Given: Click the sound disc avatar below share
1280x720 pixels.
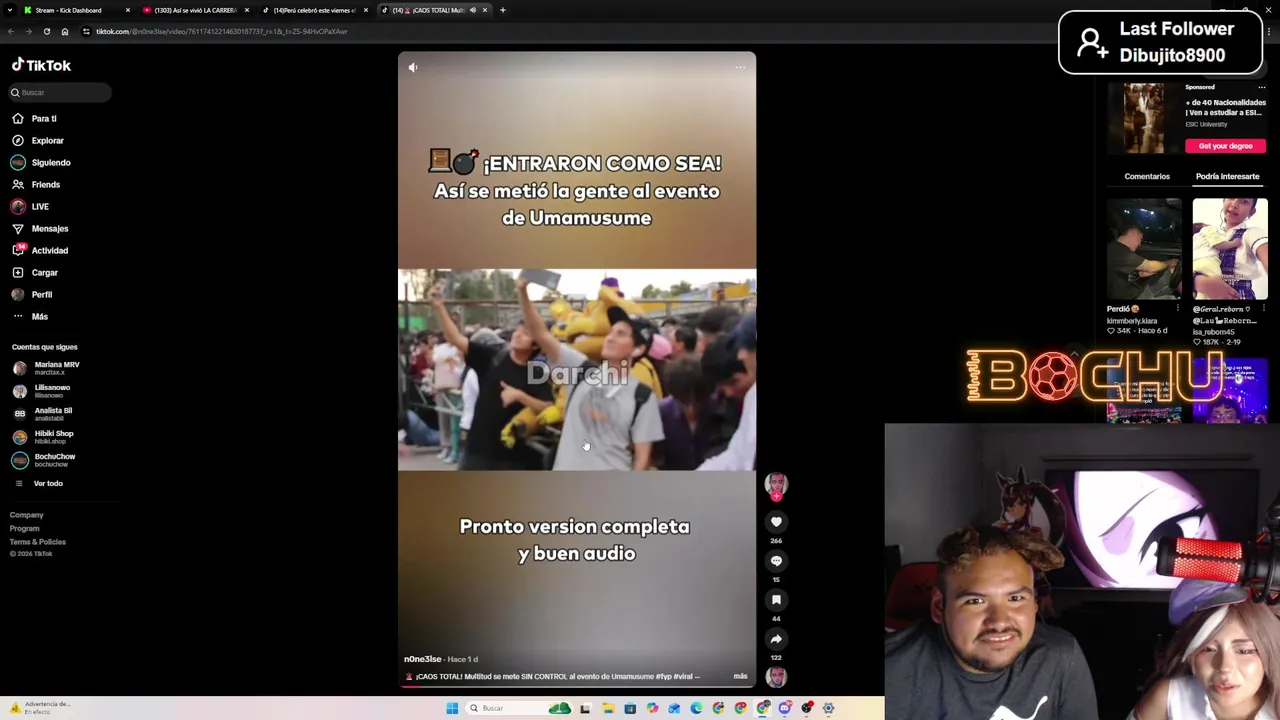Looking at the screenshot, I should pos(776,677).
